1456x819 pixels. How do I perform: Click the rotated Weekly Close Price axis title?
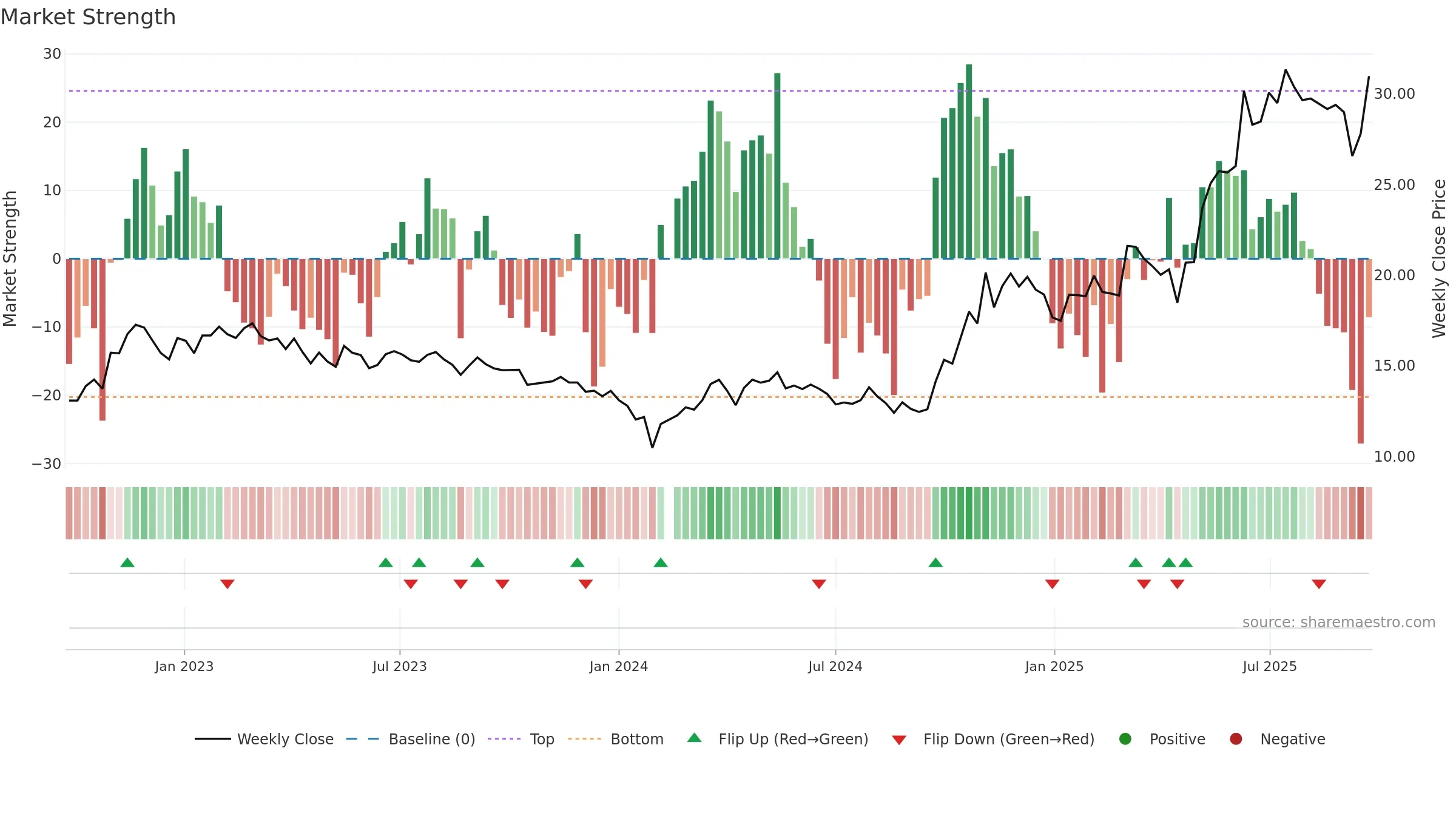click(x=1439, y=258)
